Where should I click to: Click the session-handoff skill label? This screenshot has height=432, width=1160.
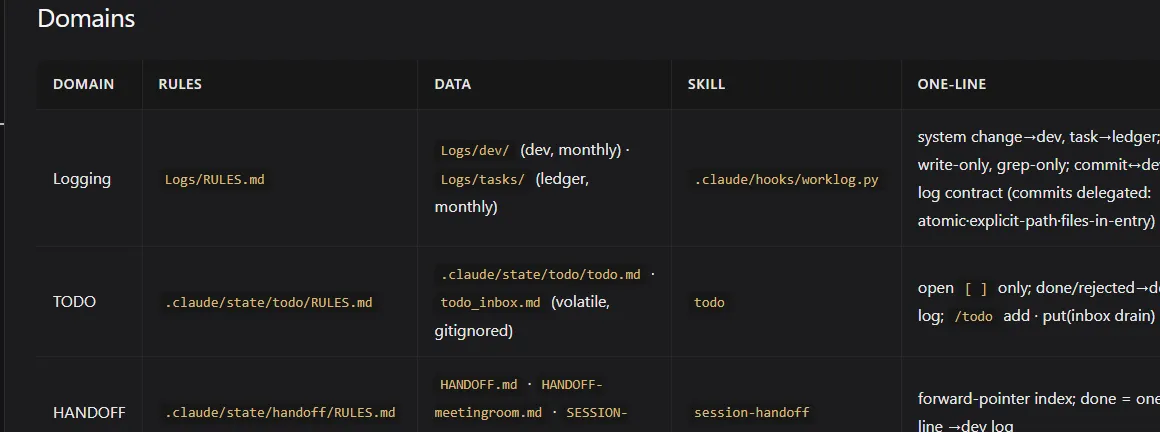(752, 412)
